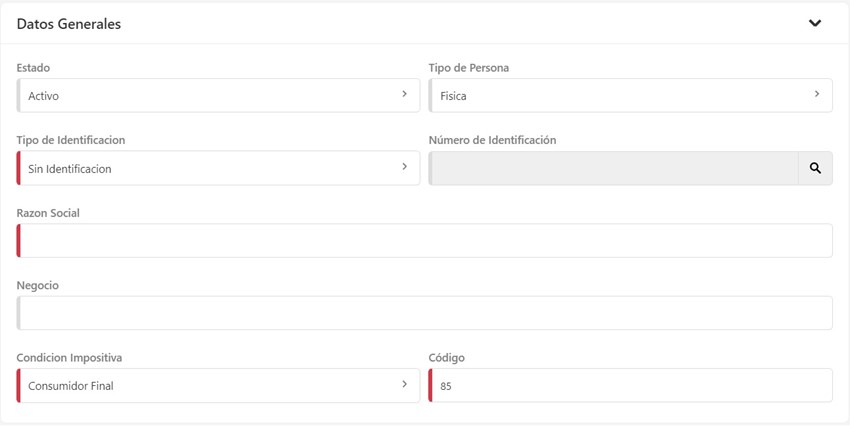
Task: Click the Datos Generales section title
Action: point(69,24)
